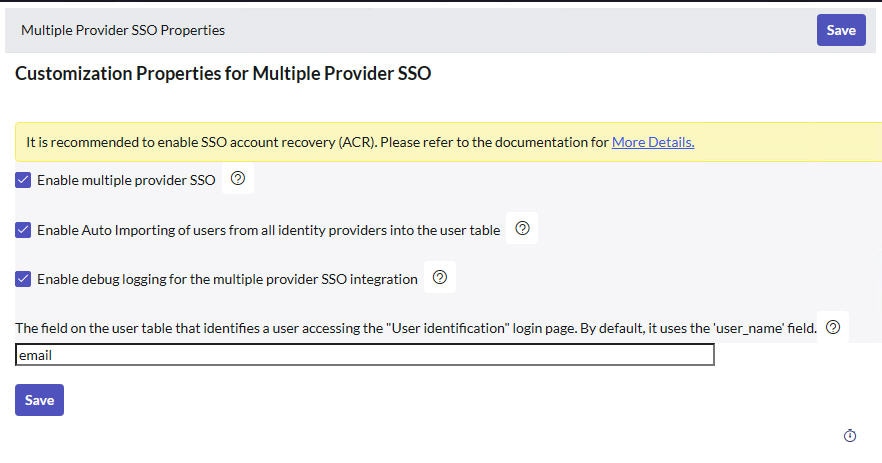Click the Save button below the email field
The width and height of the screenshot is (882, 463).
tap(39, 400)
